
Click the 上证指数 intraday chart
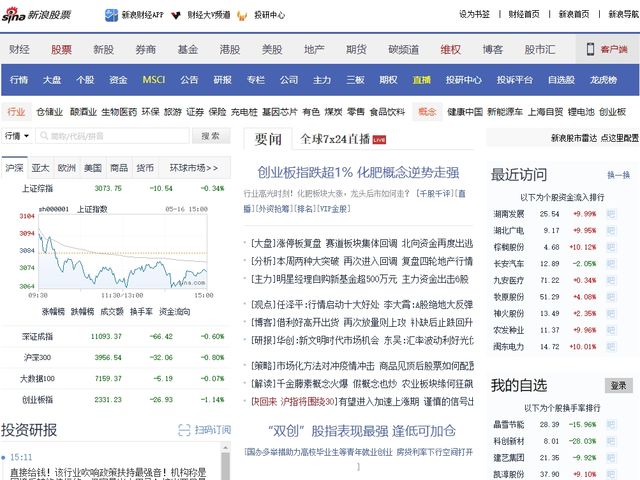click(x=122, y=250)
